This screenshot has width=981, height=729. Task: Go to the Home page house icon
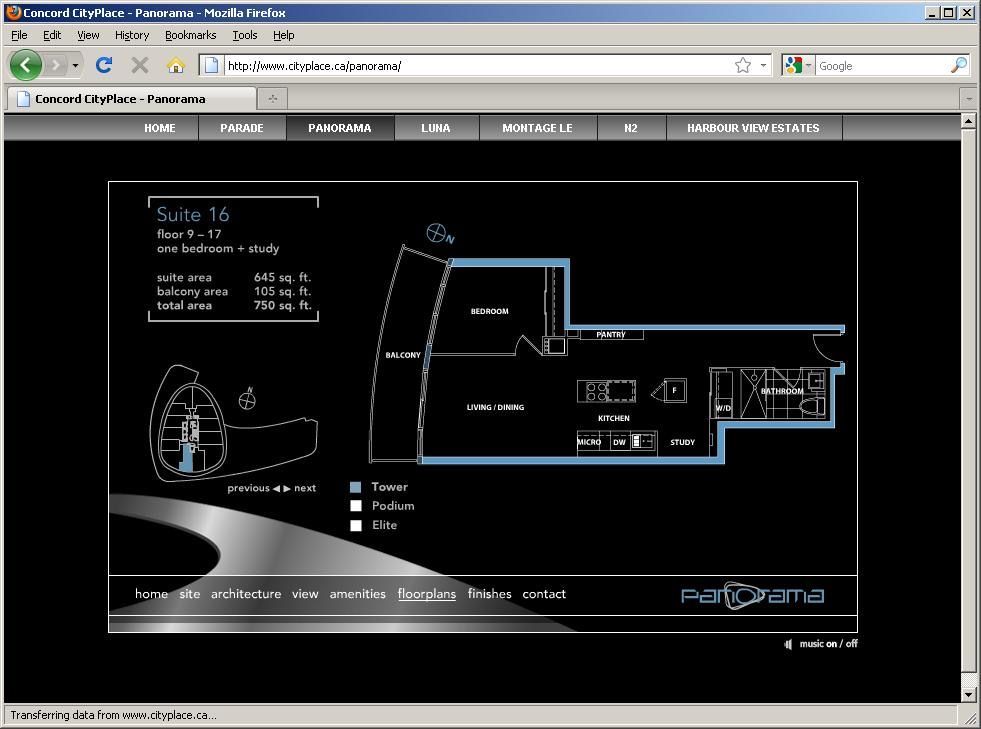click(176, 65)
